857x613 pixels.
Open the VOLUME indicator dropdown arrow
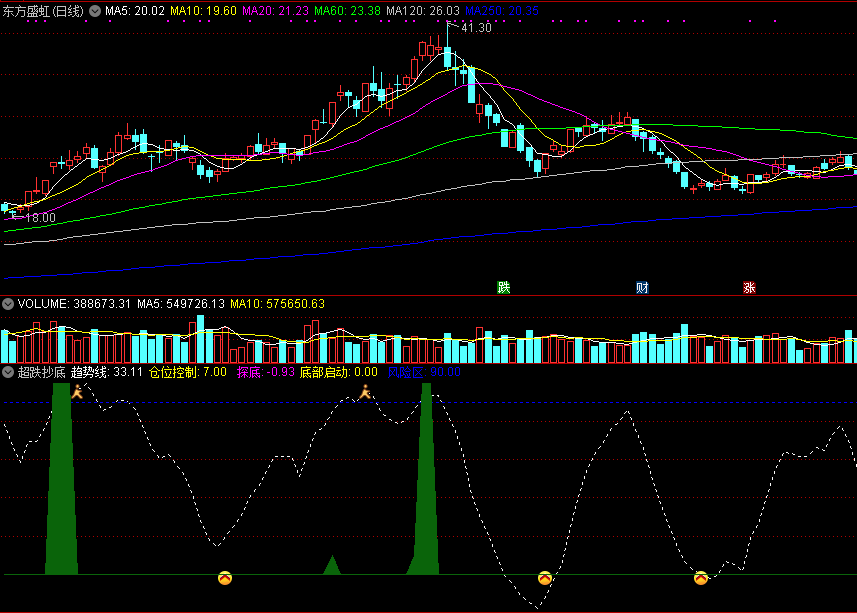click(x=8, y=304)
